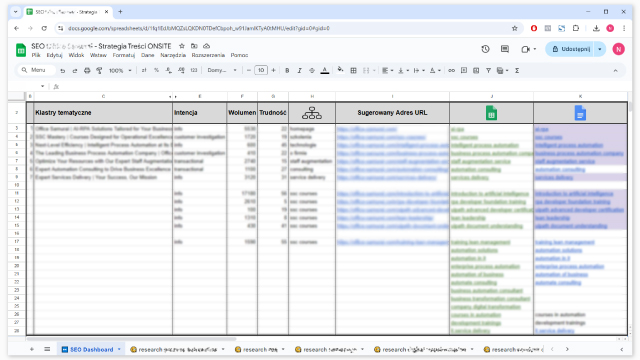Print the spreadsheet using printer icon

tap(87, 71)
